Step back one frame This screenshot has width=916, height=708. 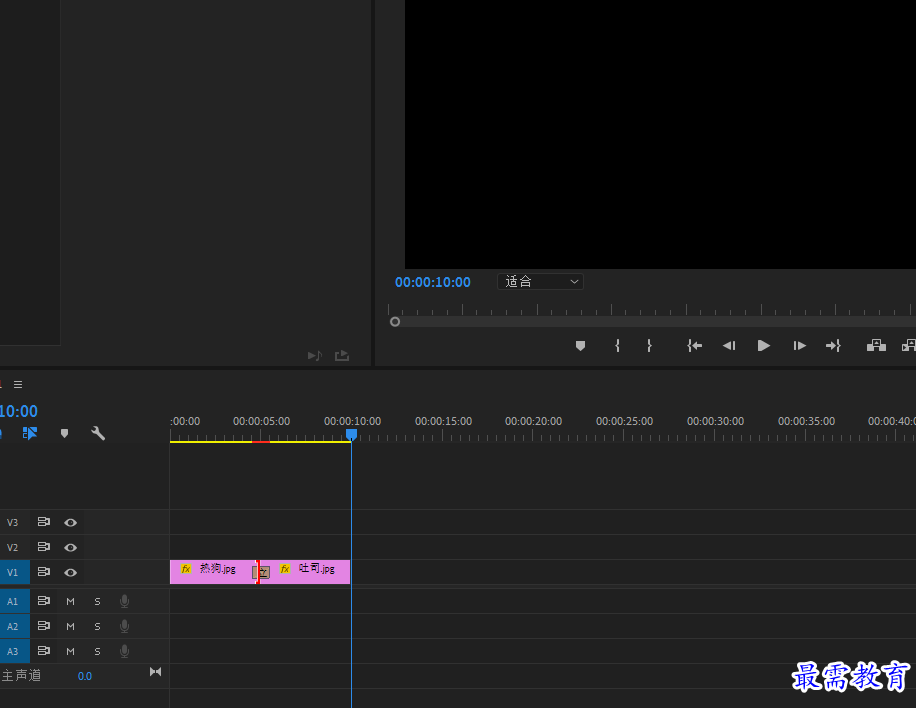tap(729, 346)
